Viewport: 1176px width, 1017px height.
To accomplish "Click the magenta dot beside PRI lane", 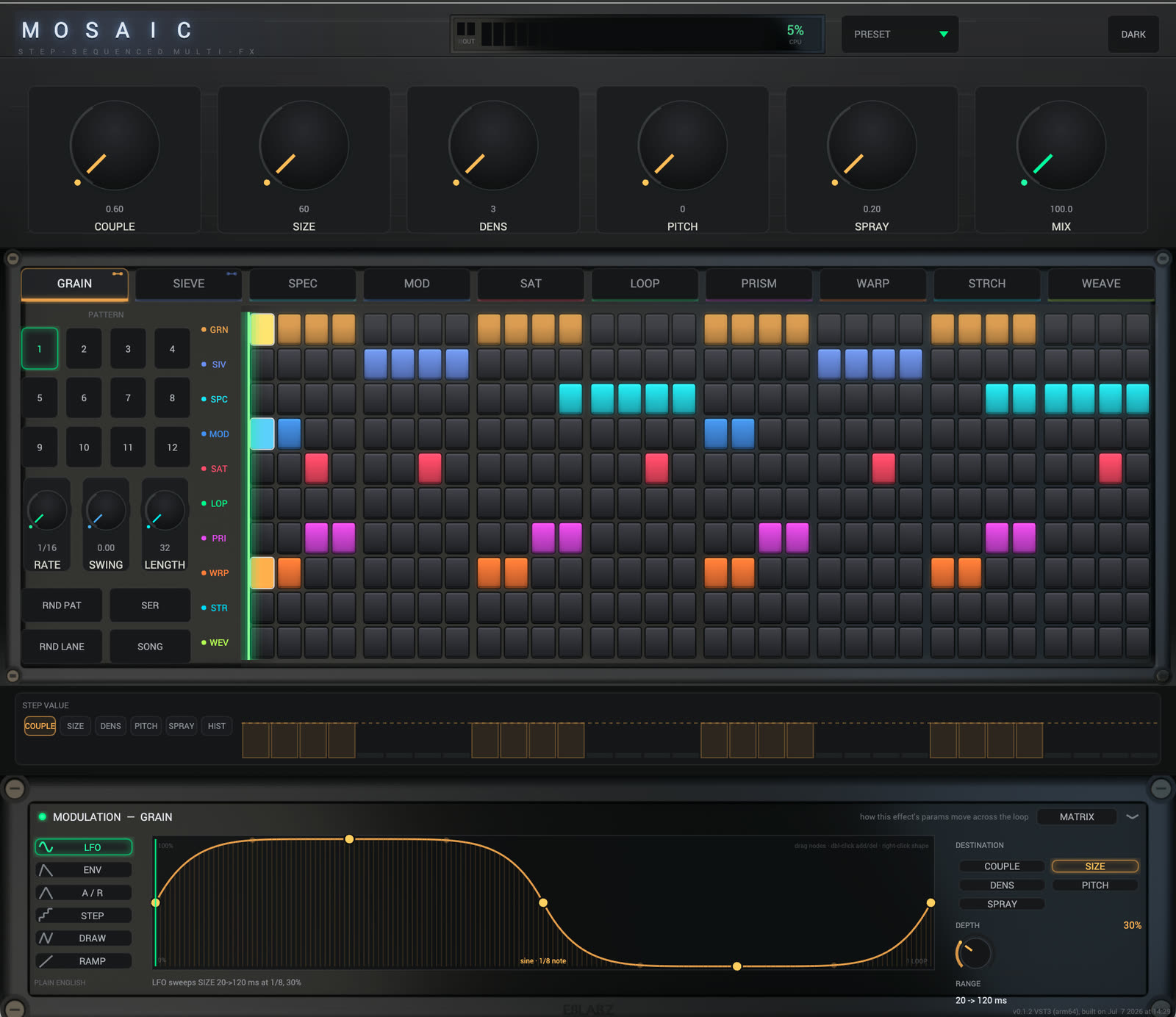I will tap(204, 538).
